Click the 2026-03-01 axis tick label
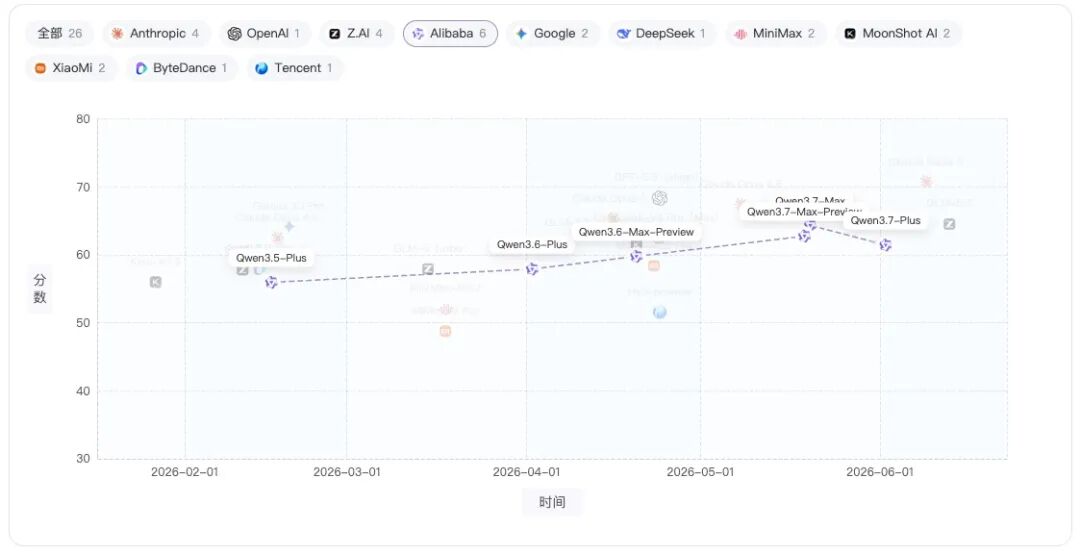The width and height of the screenshot is (1080, 554). 346,472
